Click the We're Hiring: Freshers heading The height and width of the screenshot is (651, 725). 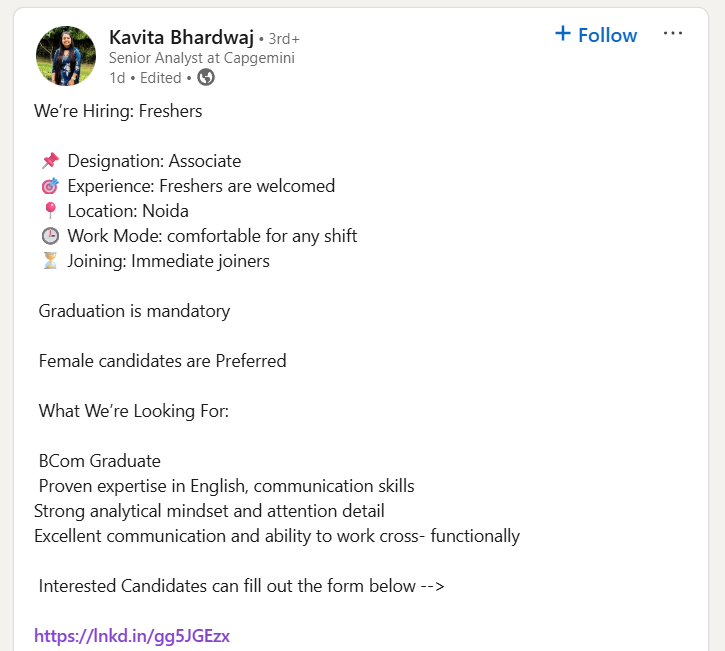[118, 111]
